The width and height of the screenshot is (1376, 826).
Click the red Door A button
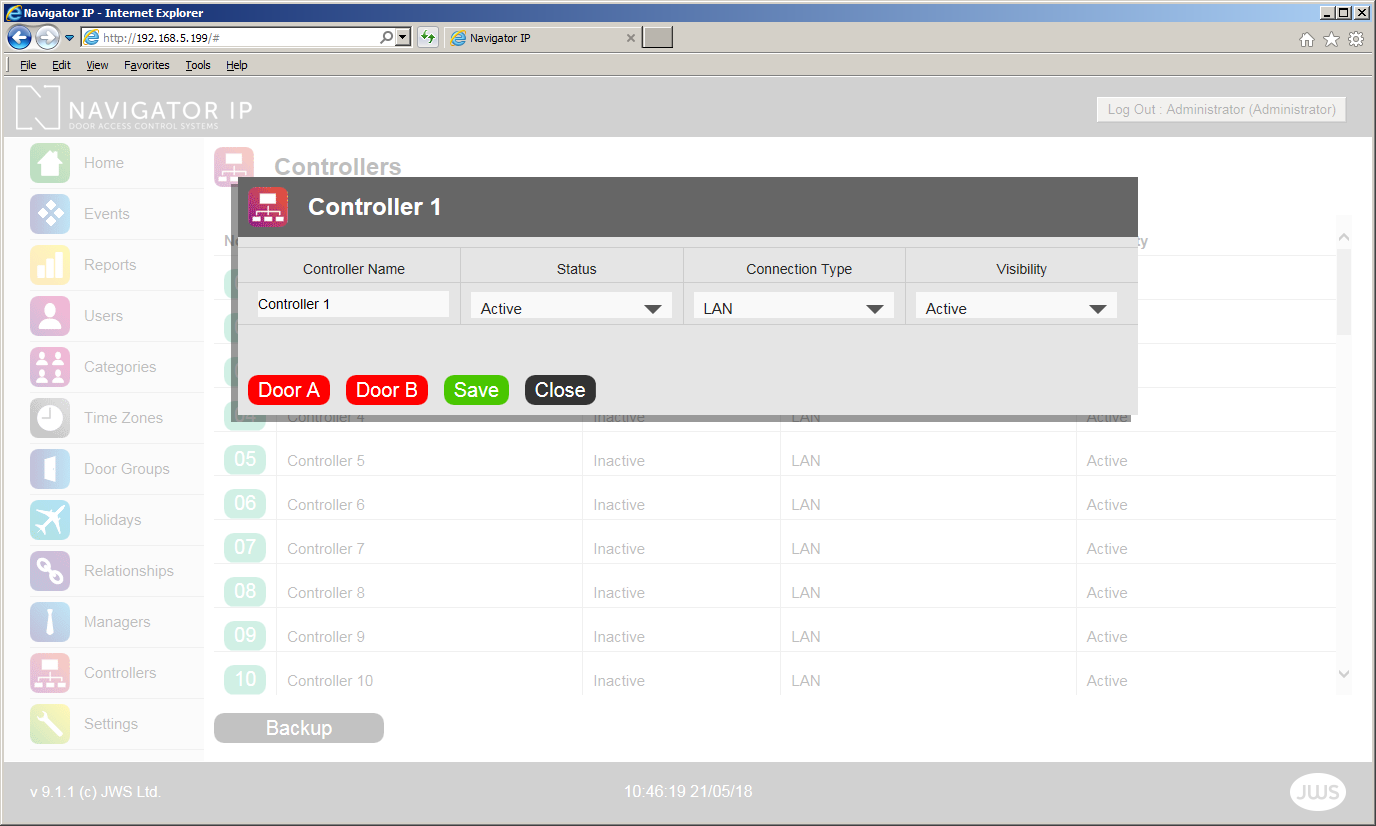(289, 390)
